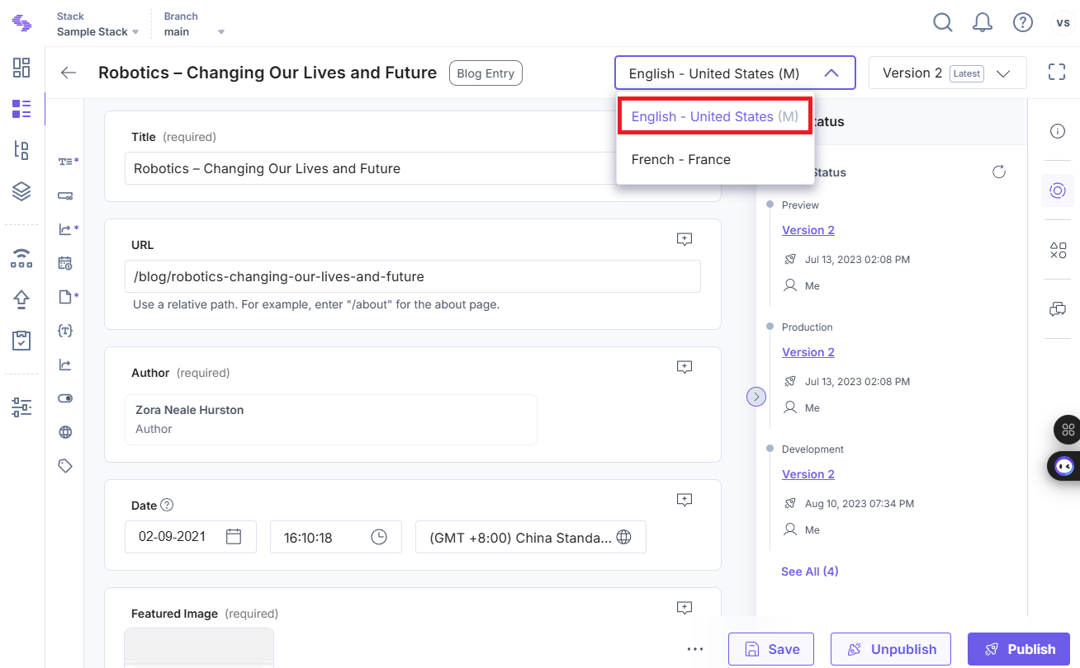
Task: Click the Unpublish button
Action: tap(891, 649)
